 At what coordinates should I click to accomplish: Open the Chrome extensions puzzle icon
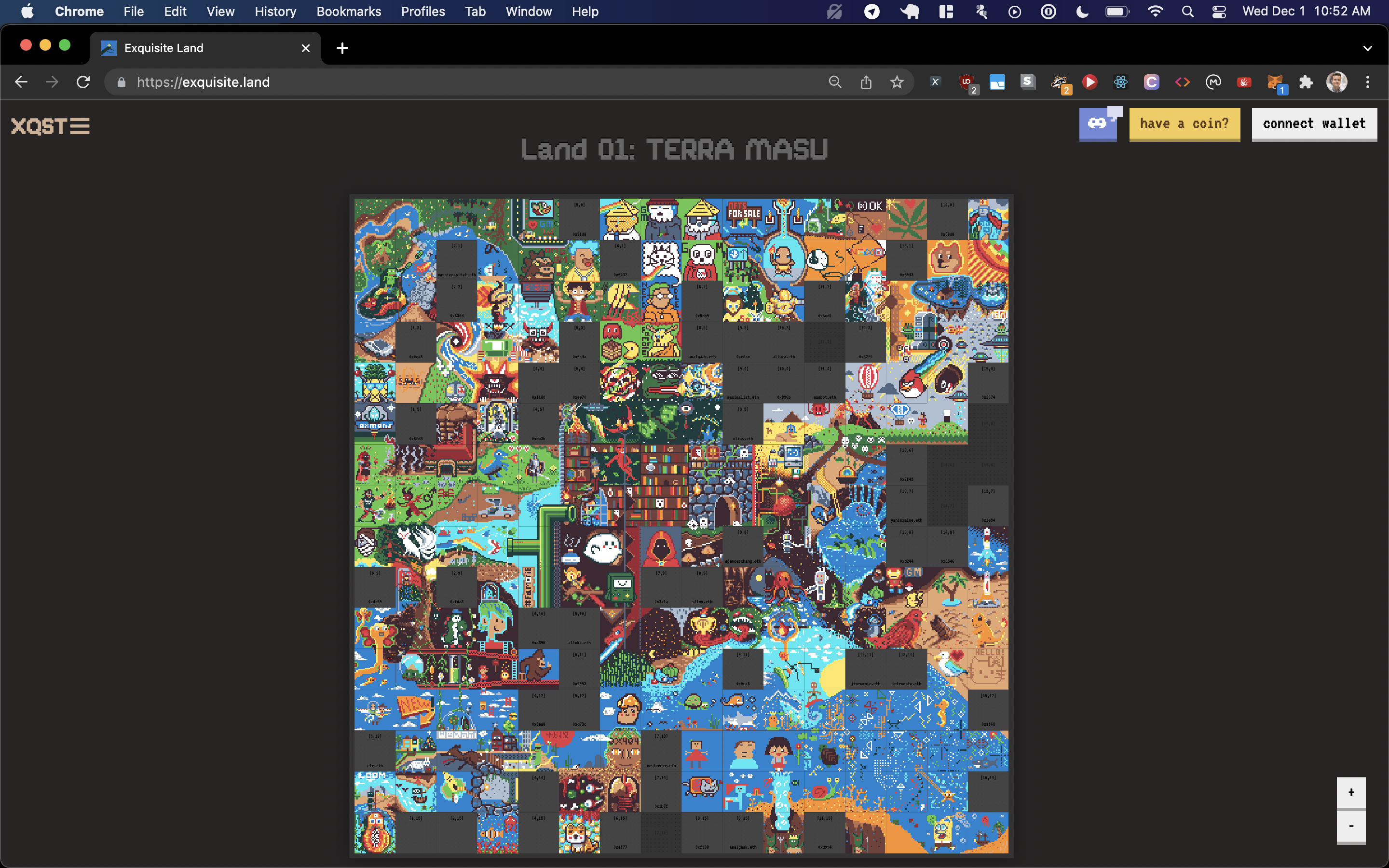pyautogui.click(x=1307, y=82)
